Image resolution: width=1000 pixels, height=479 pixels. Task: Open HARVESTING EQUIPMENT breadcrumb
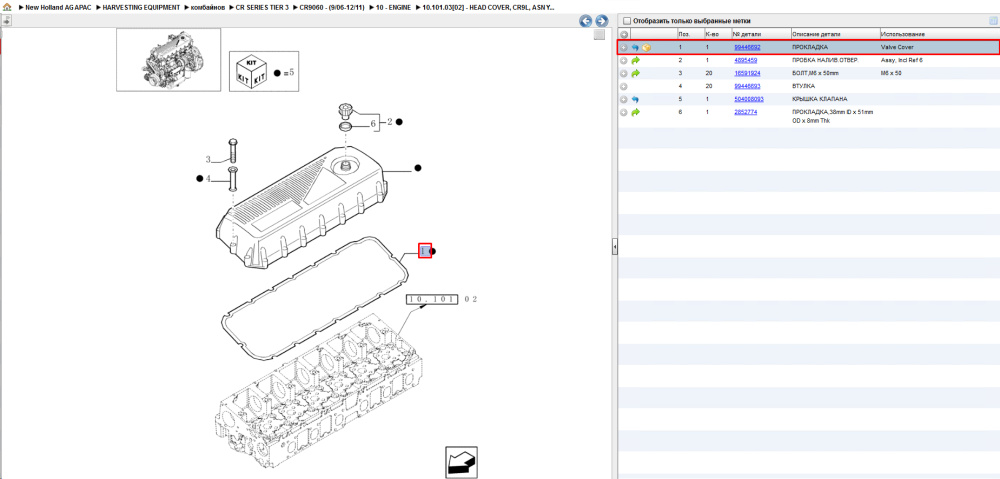click(x=142, y=7)
